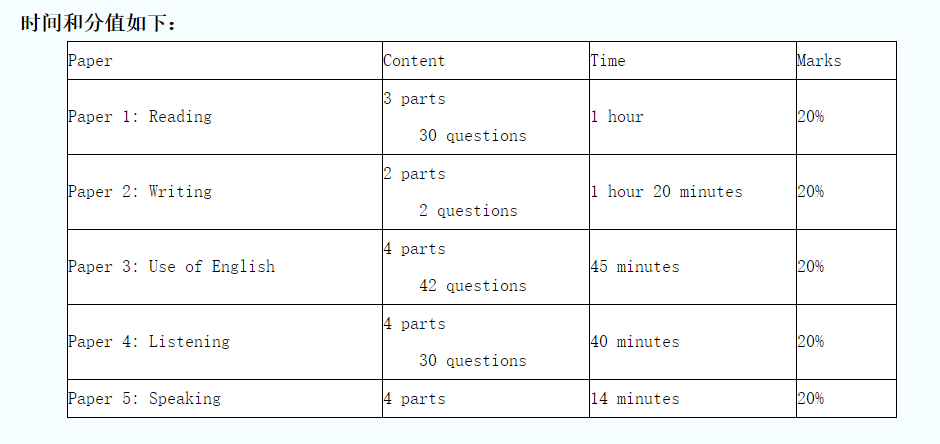
Task: Select the Paper 2: Writing cell
Action: click(x=225, y=192)
